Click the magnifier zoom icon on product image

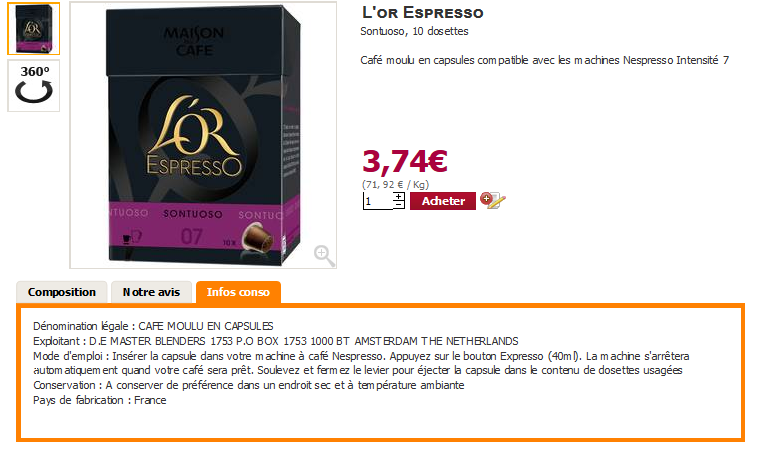(x=324, y=255)
